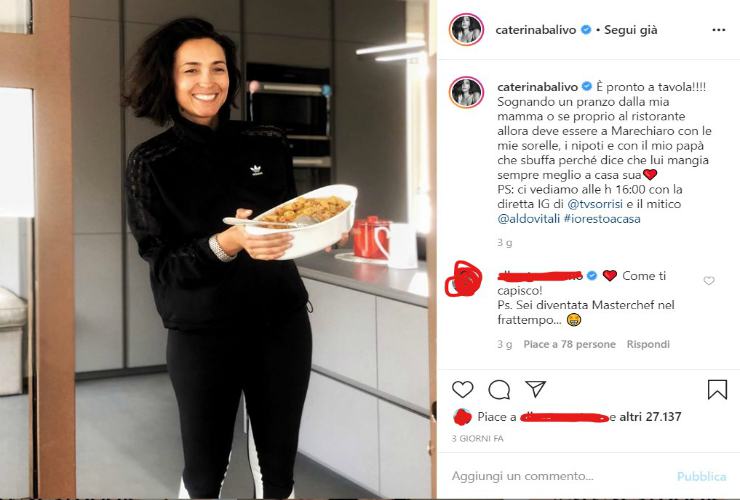Open the three-dots more options menu

click(x=718, y=30)
